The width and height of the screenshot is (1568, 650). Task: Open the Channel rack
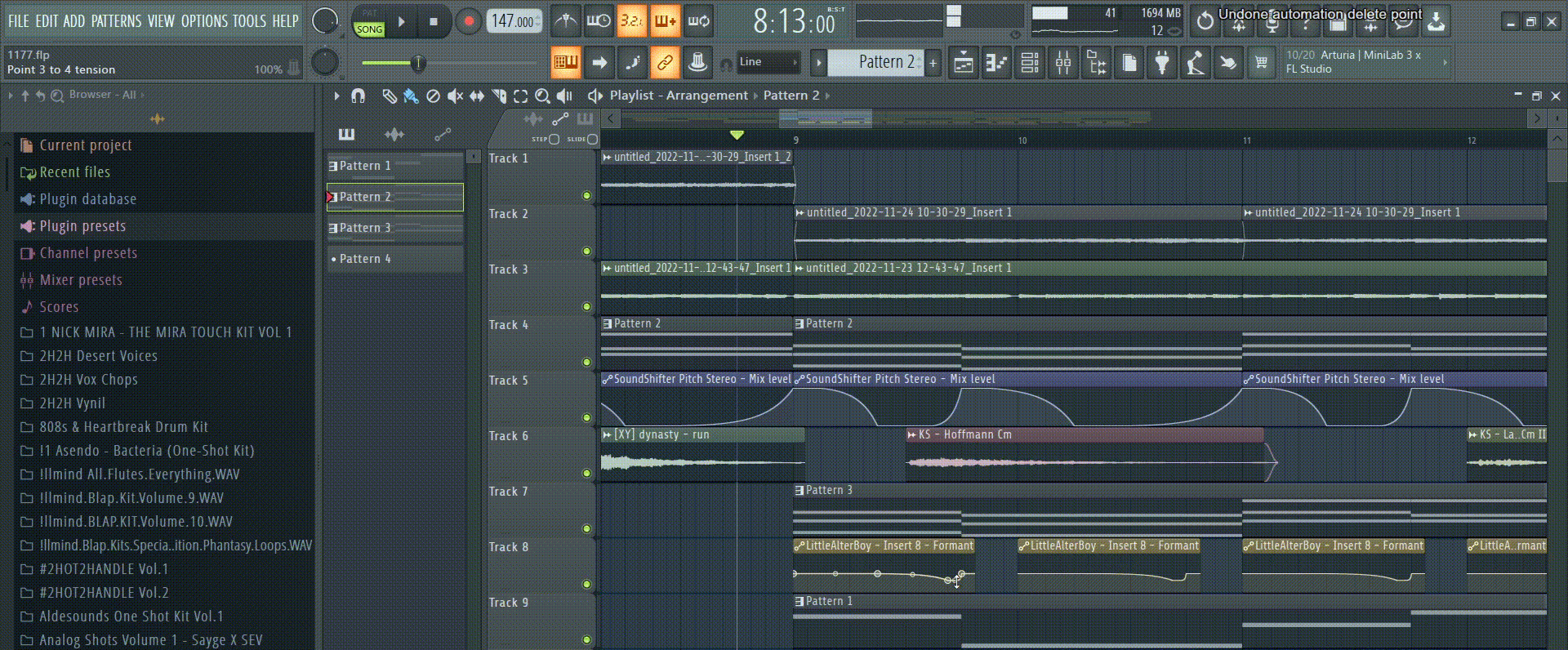click(x=1030, y=63)
